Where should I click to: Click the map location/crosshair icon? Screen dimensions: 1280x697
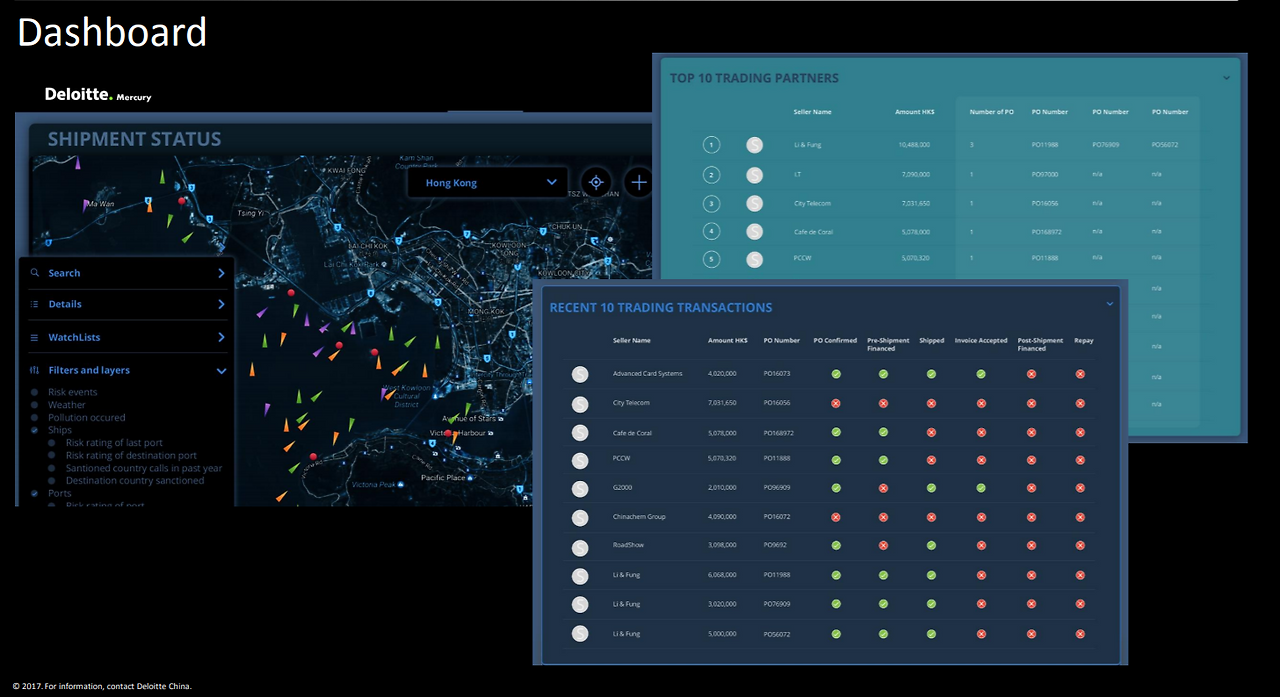596,182
